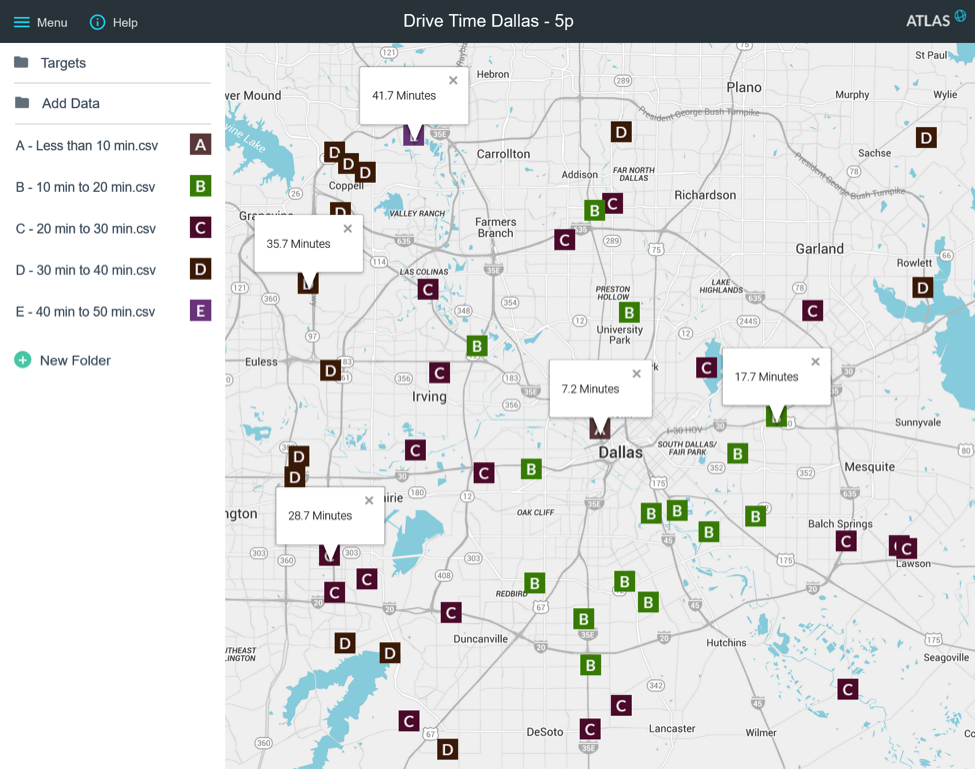Viewport: 975px width, 770px height.
Task: Click the C marker under Far North Dallas
Action: click(x=612, y=203)
